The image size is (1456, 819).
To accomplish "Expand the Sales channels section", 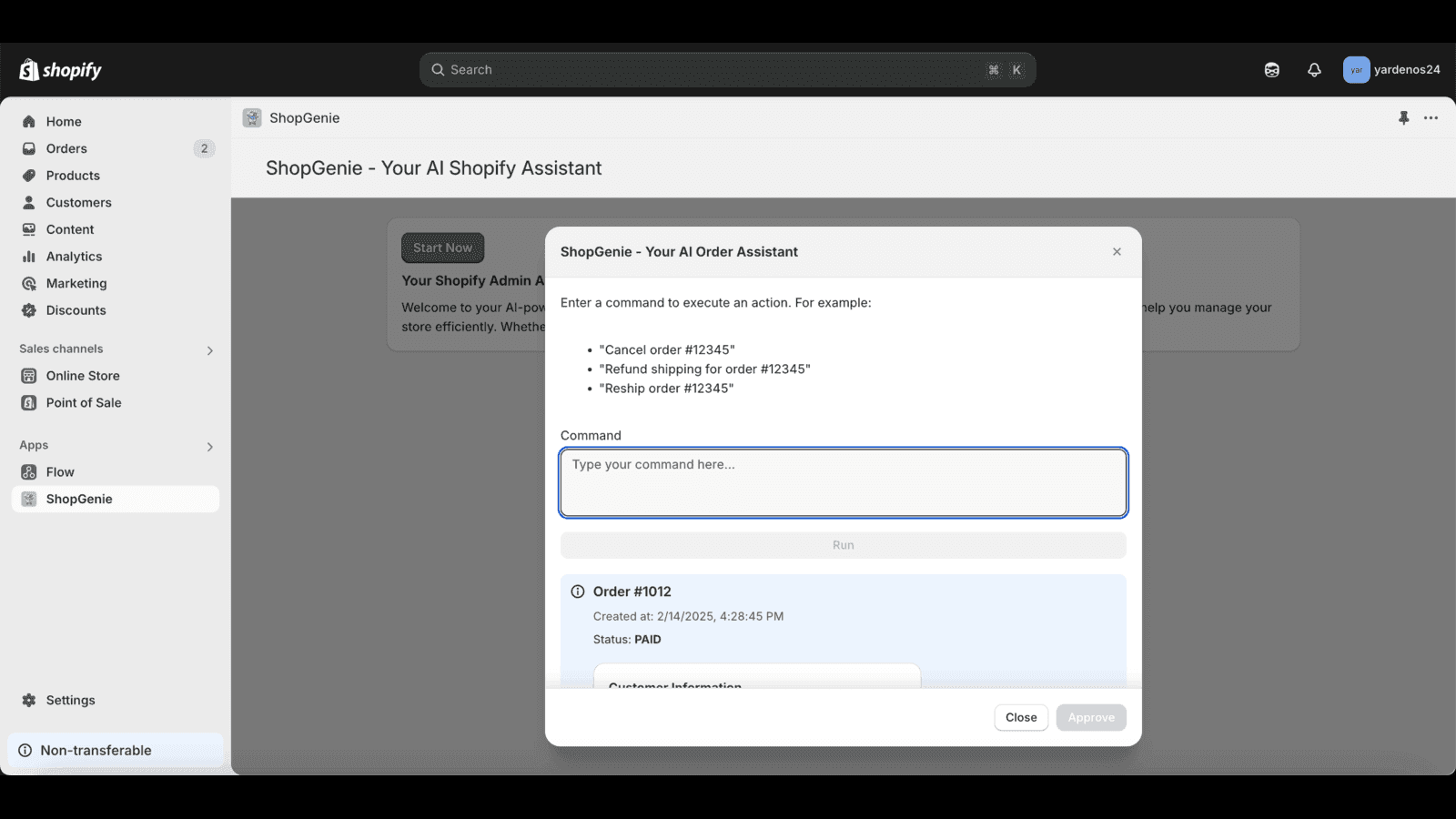I will [x=209, y=350].
